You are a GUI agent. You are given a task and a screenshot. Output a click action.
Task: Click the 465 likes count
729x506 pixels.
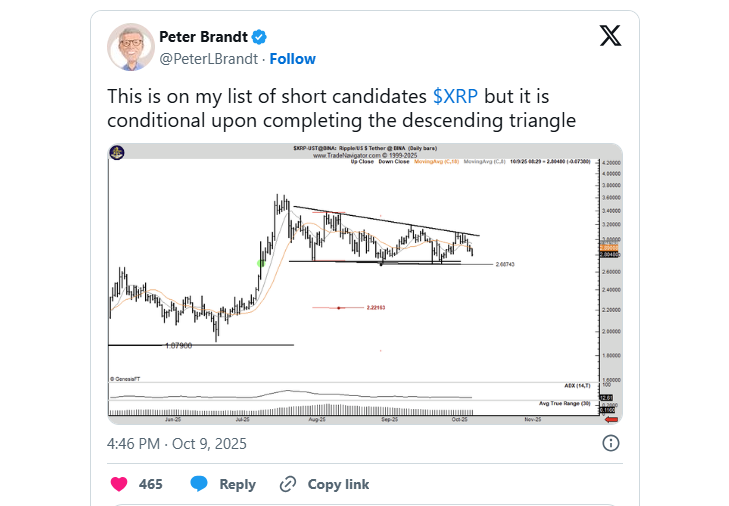point(151,484)
